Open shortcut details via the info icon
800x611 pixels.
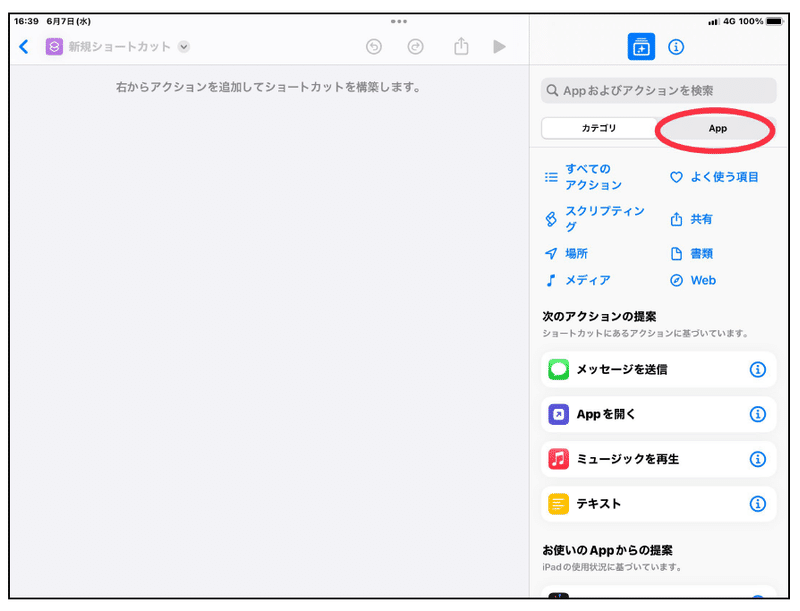coord(676,47)
